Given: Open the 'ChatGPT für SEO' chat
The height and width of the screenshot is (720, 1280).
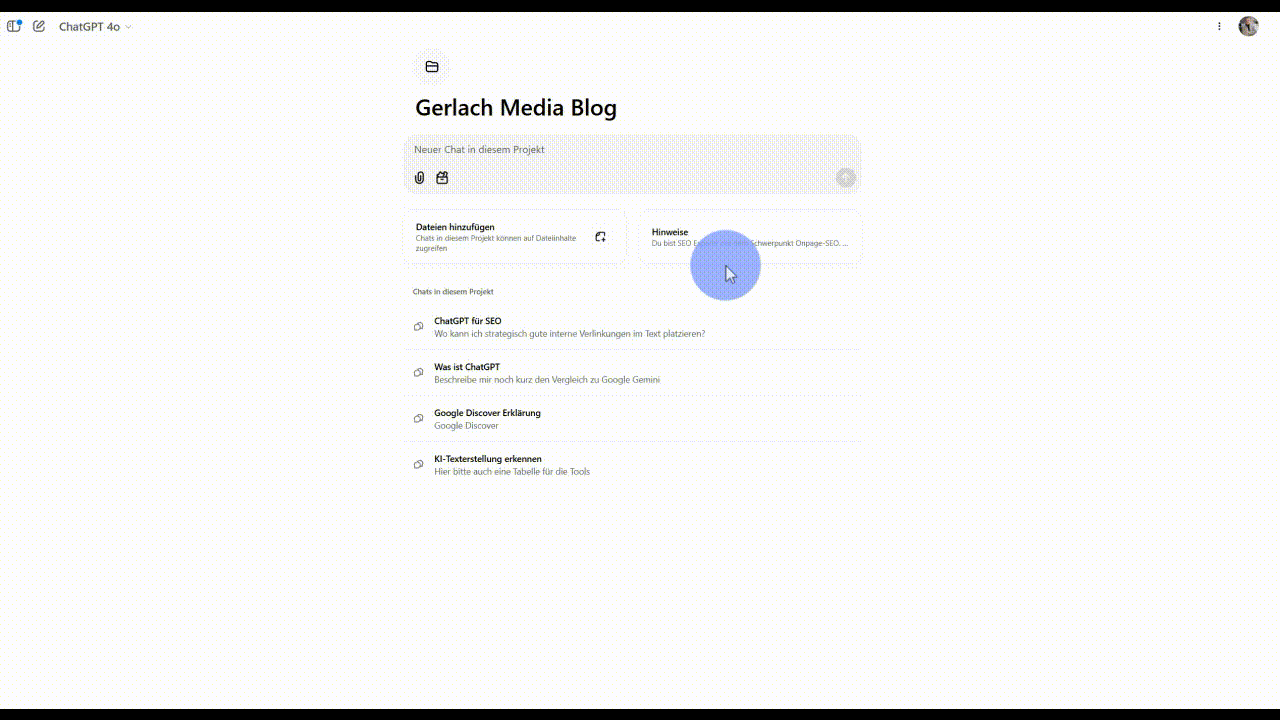Looking at the screenshot, I should 570,327.
